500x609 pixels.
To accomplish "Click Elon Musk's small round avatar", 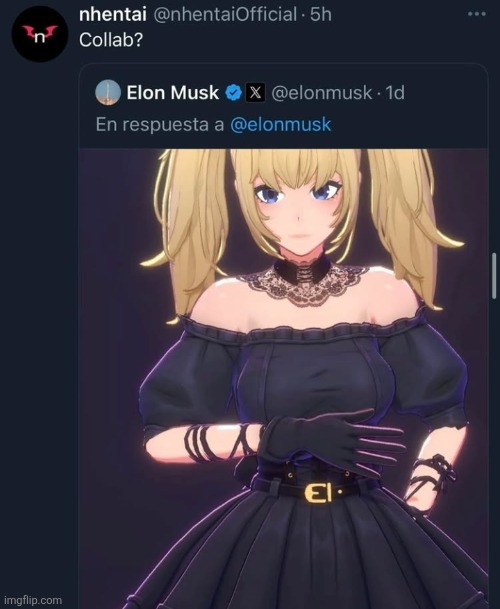I will [108, 92].
